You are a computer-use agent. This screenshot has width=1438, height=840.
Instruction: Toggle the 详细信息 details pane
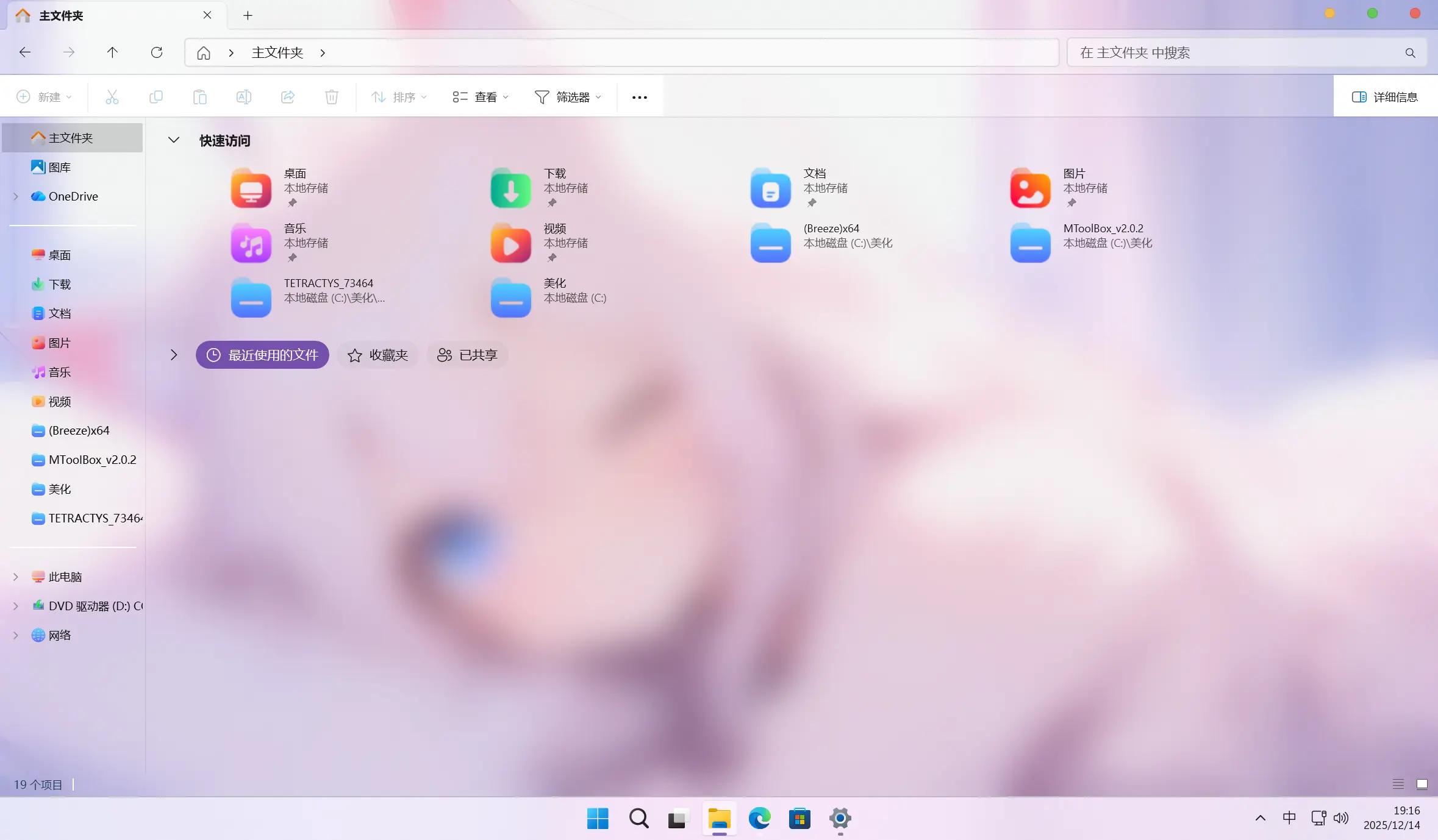click(1386, 96)
